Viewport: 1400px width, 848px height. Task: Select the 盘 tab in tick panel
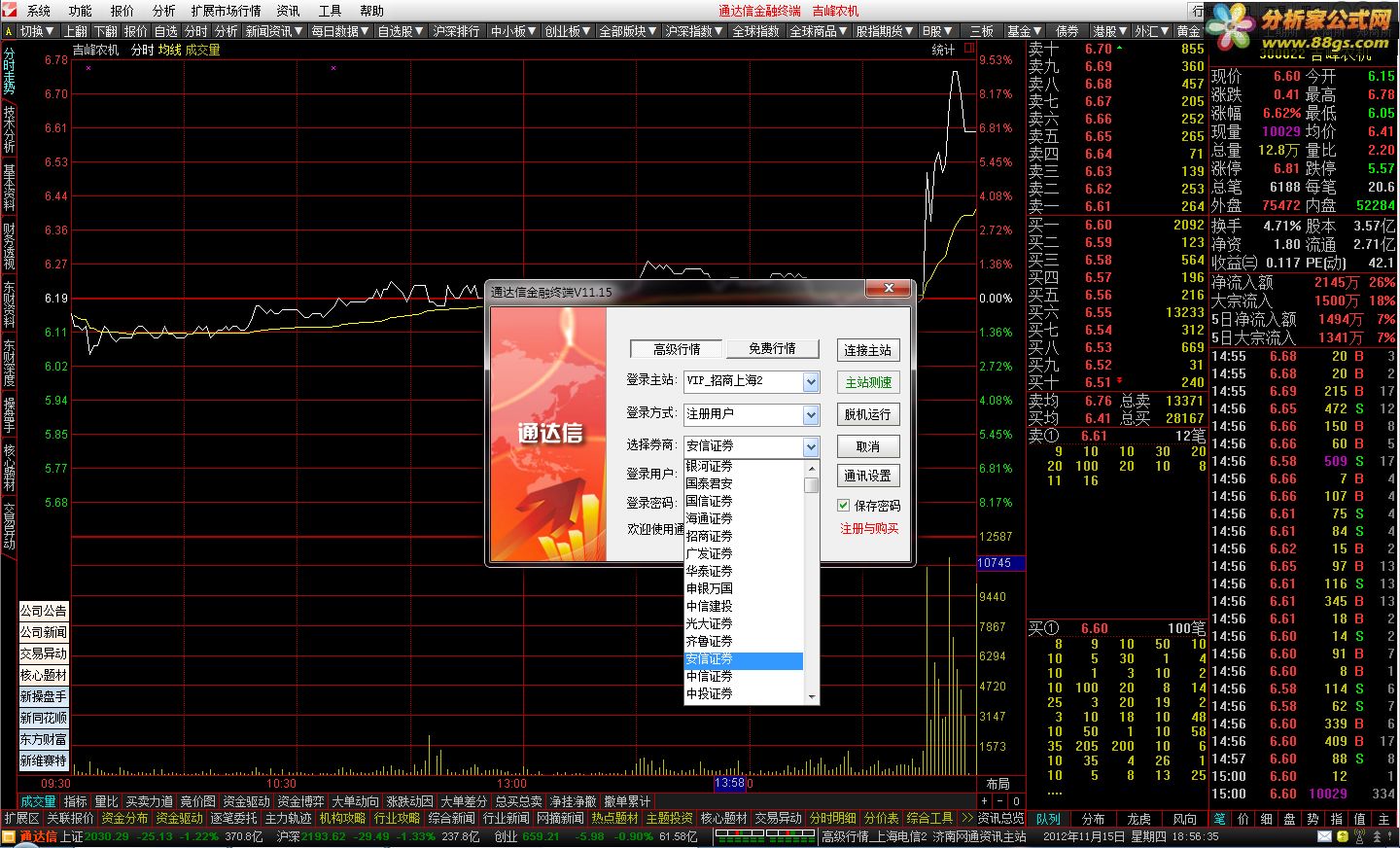(1289, 819)
